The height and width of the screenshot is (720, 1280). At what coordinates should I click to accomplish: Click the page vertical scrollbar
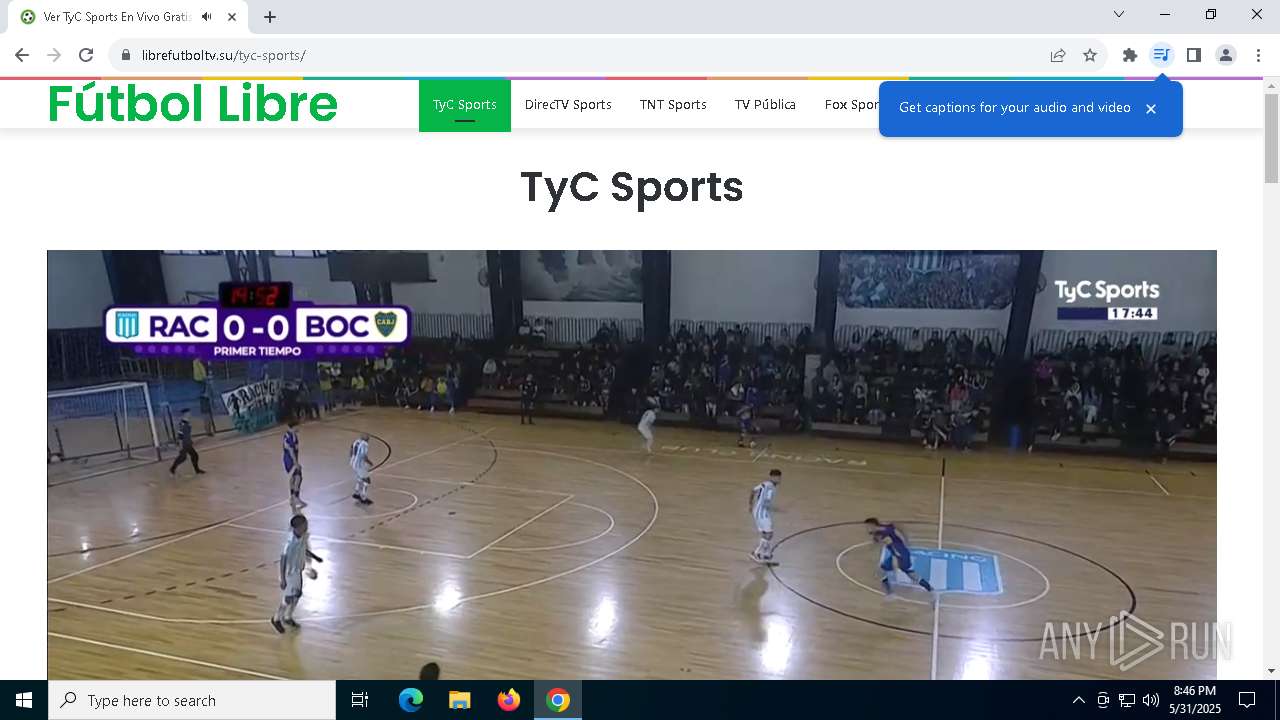point(1272,139)
